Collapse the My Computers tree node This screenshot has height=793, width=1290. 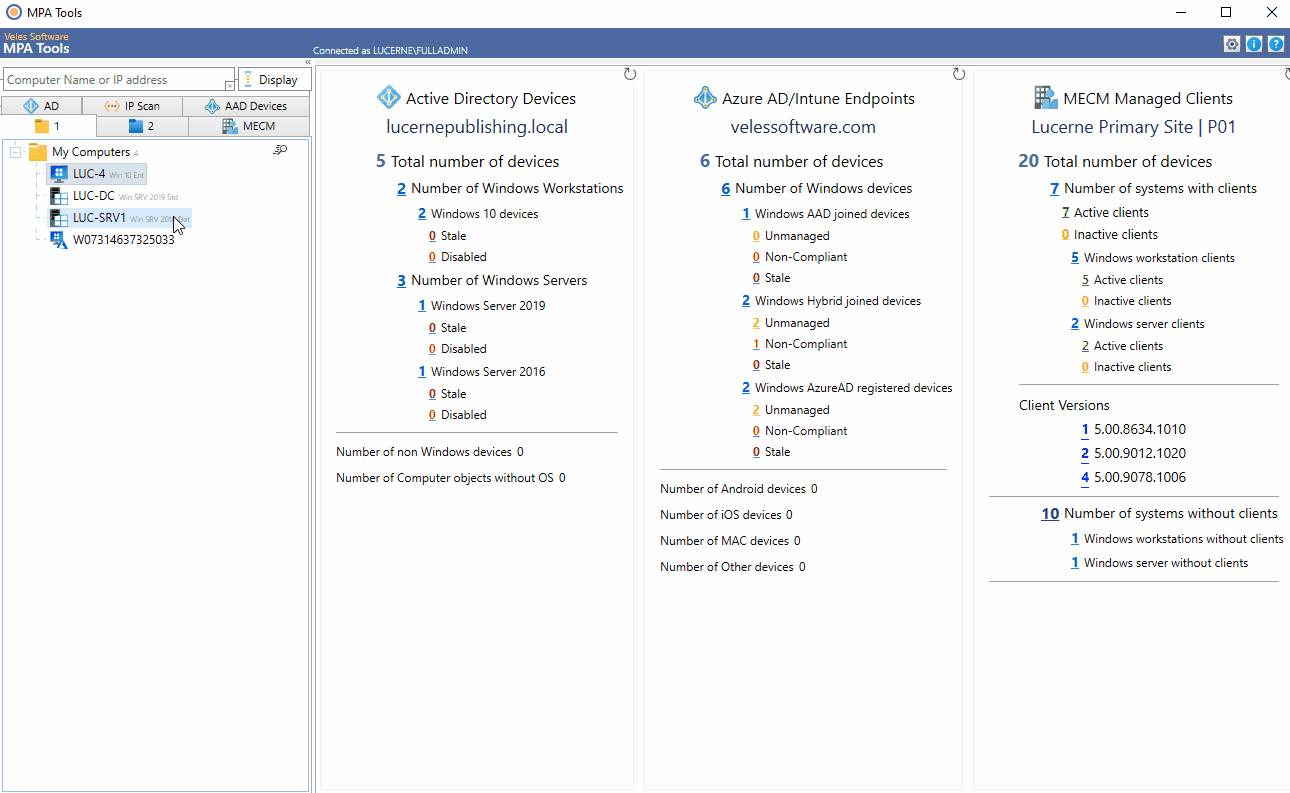(x=16, y=151)
